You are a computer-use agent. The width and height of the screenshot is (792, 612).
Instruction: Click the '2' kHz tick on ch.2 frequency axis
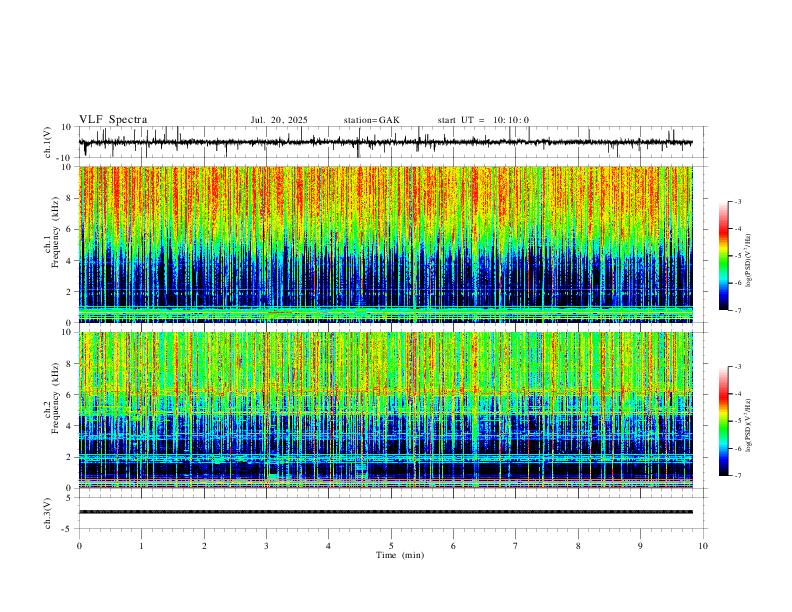[x=69, y=457]
